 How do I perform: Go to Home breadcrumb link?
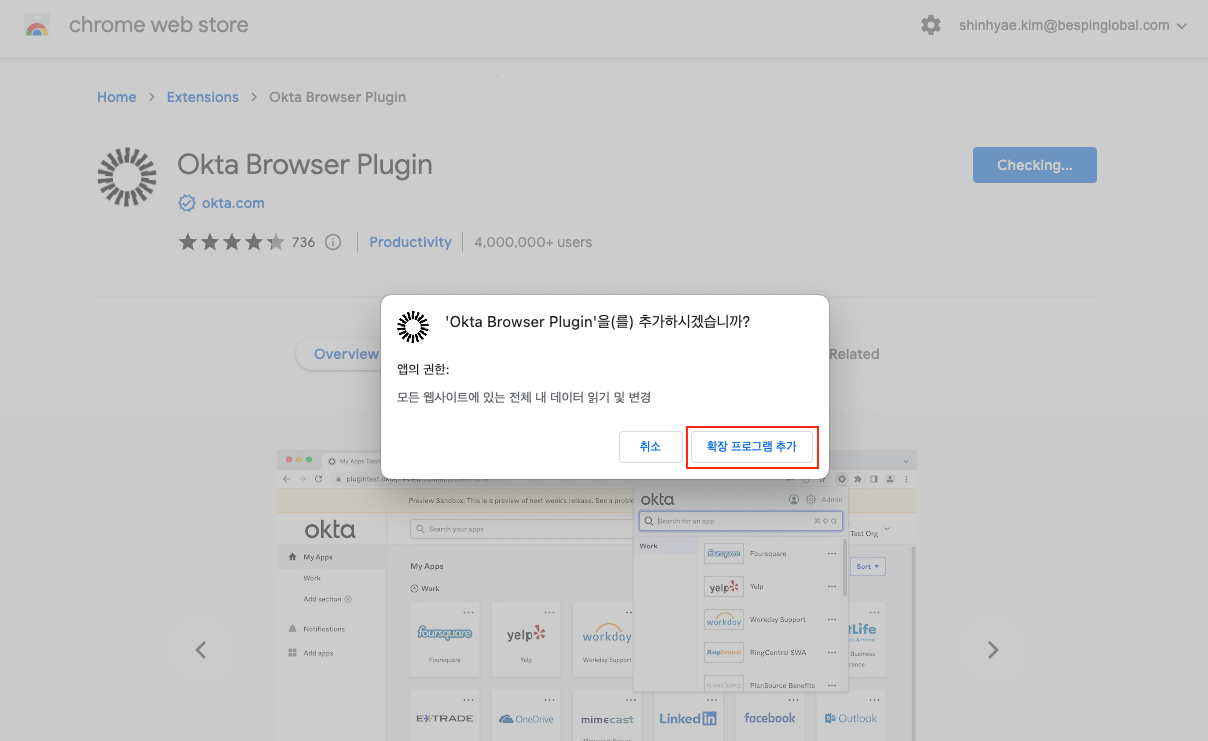(x=116, y=97)
